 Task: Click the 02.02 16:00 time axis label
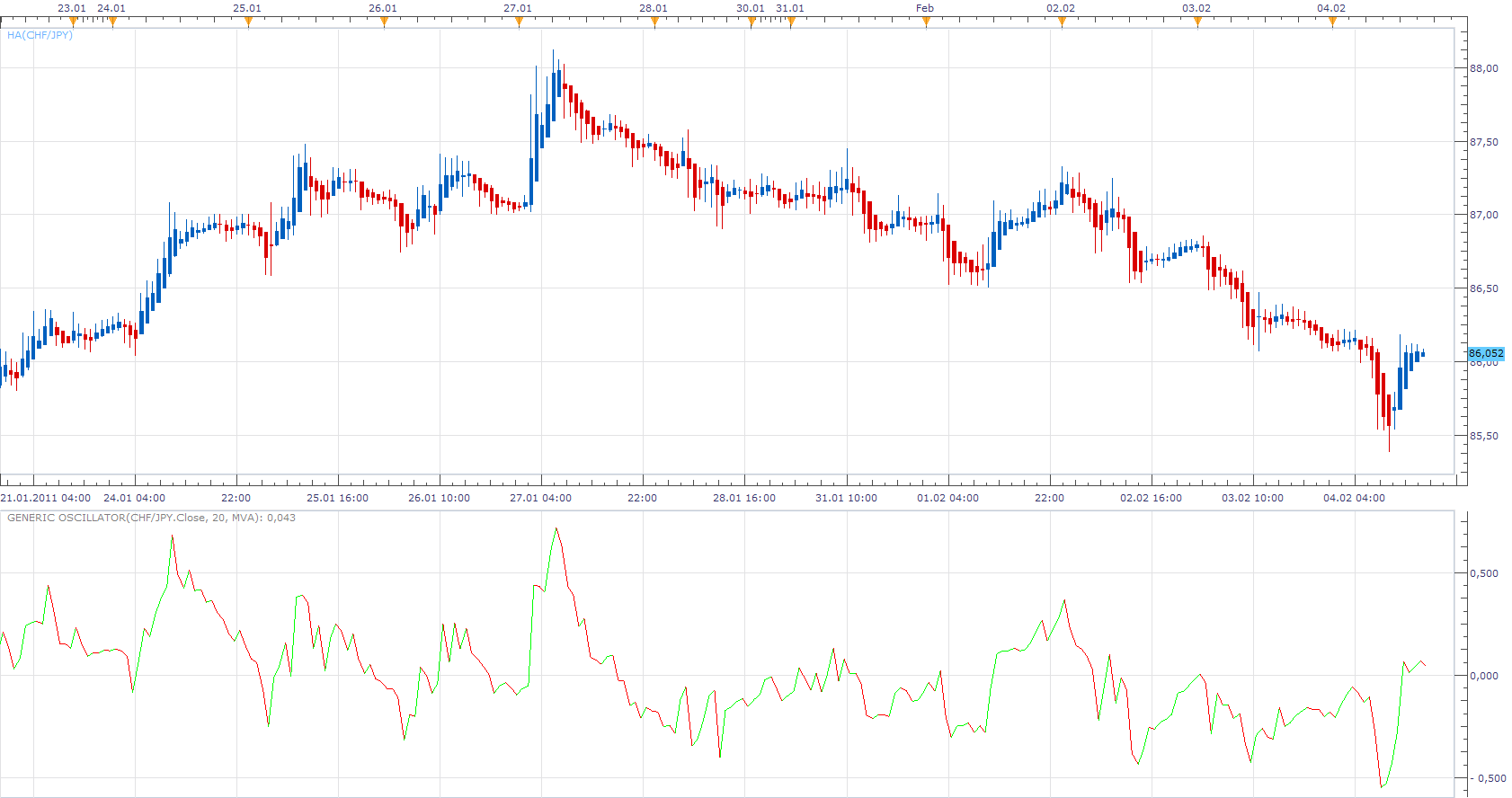tap(1152, 498)
